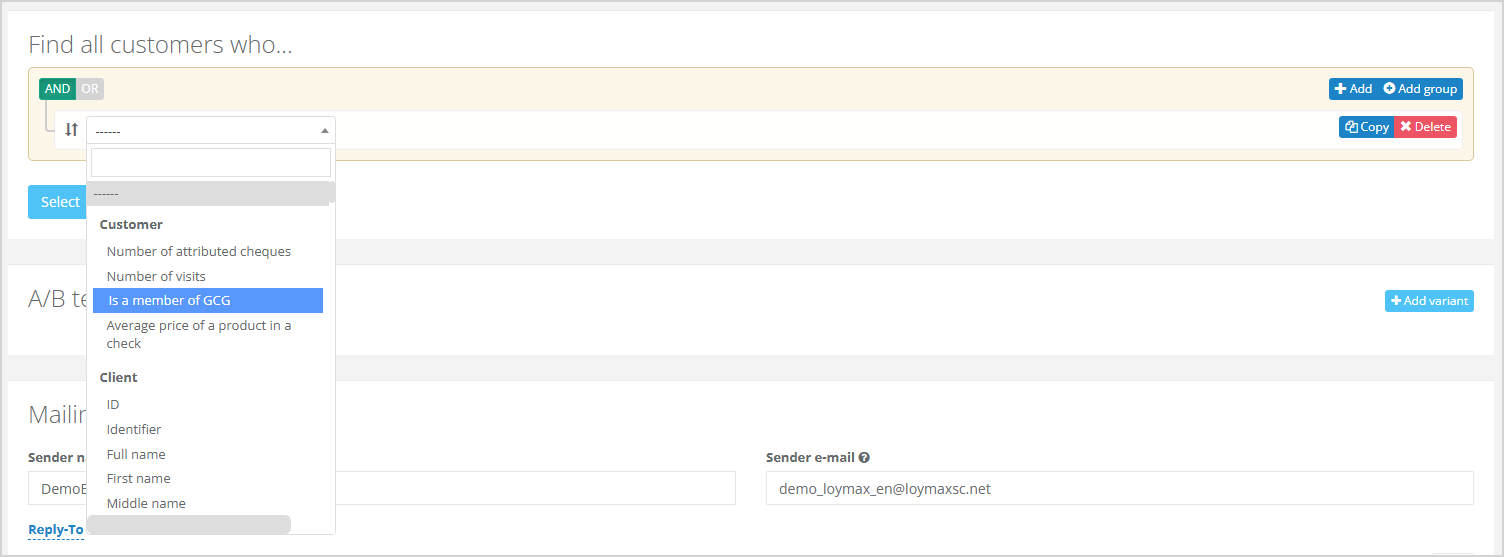Screen dimensions: 1504x557
Task: Click the help icon next to Sender e-mail
Action: pyautogui.click(x=864, y=457)
